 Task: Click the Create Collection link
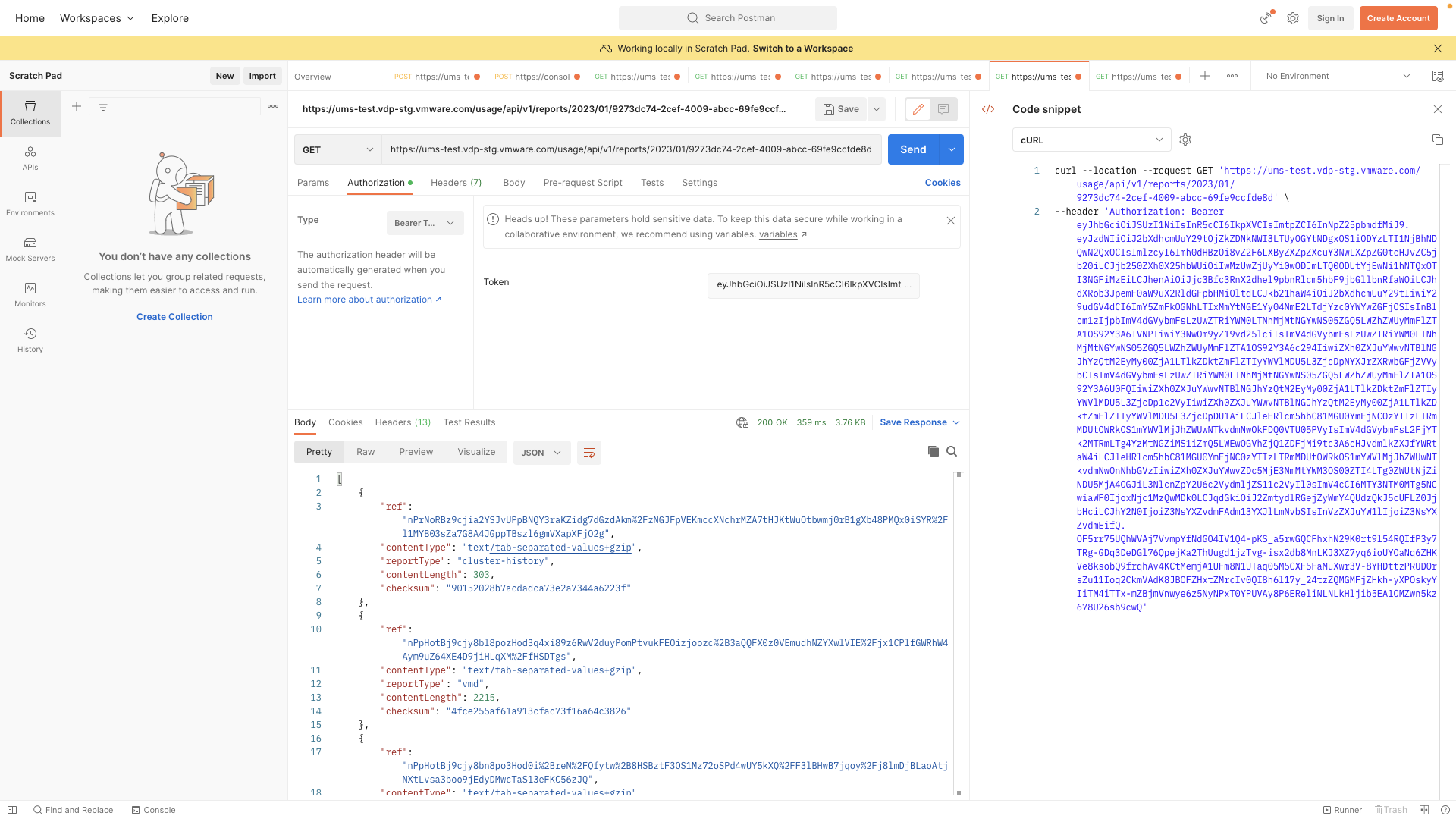click(x=174, y=317)
